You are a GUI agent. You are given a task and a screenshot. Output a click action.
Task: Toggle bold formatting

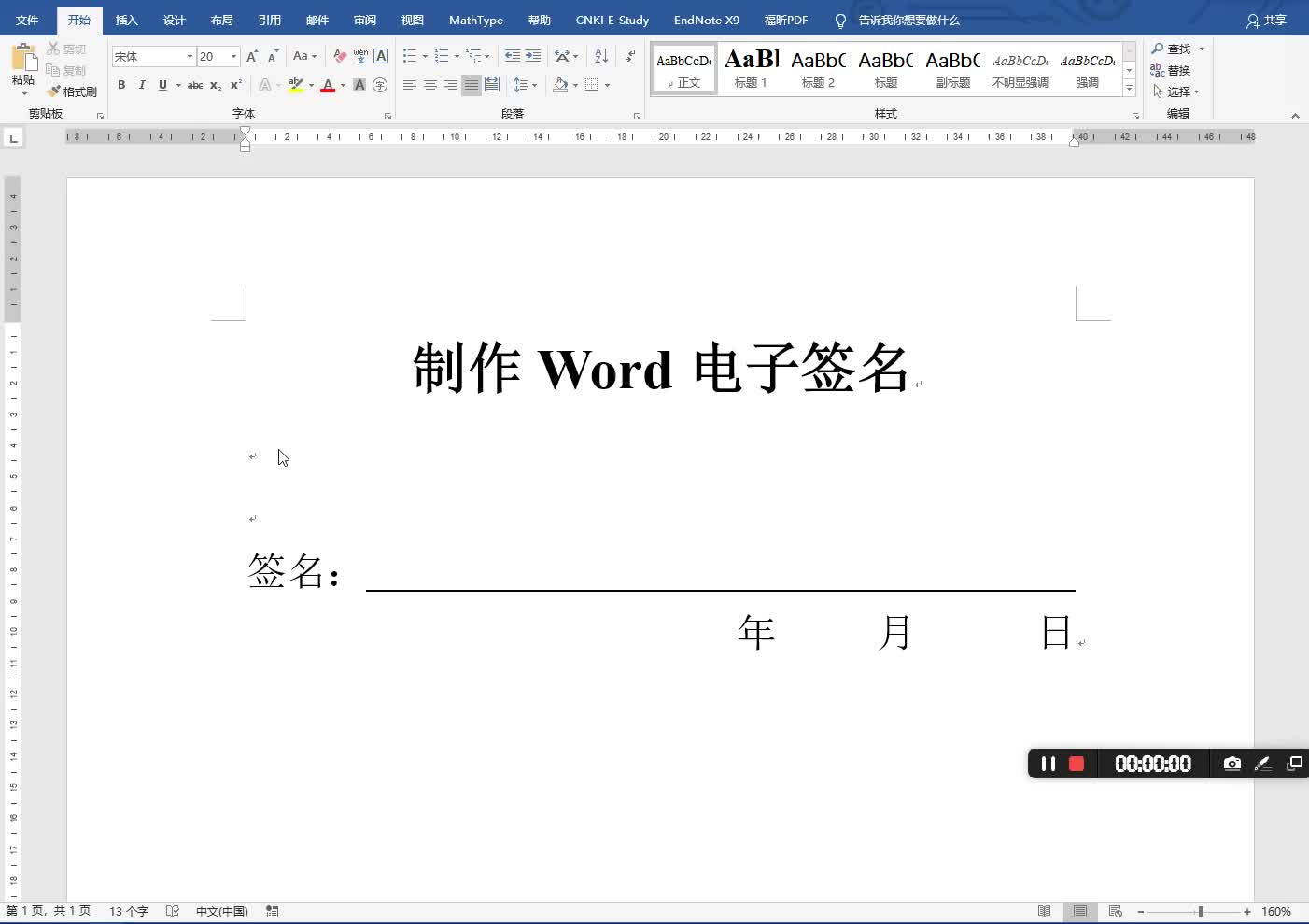[x=121, y=85]
